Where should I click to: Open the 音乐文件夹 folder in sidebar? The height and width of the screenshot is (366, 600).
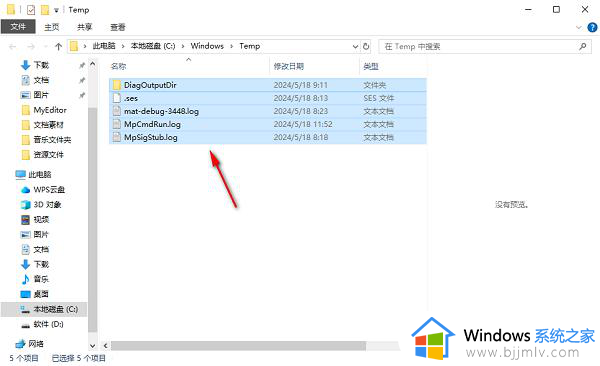click(x=52, y=140)
